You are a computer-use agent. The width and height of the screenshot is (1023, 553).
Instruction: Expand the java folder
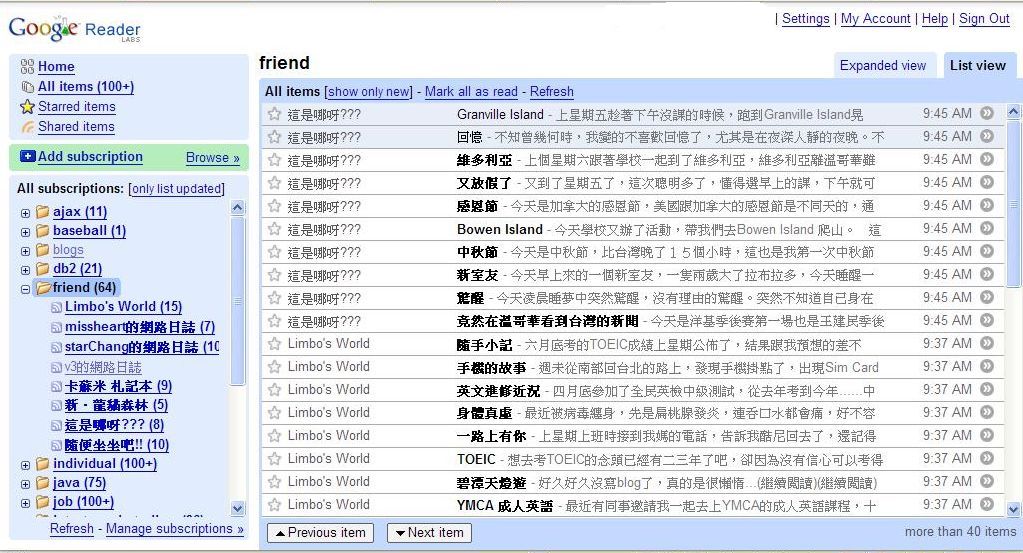(x=25, y=485)
